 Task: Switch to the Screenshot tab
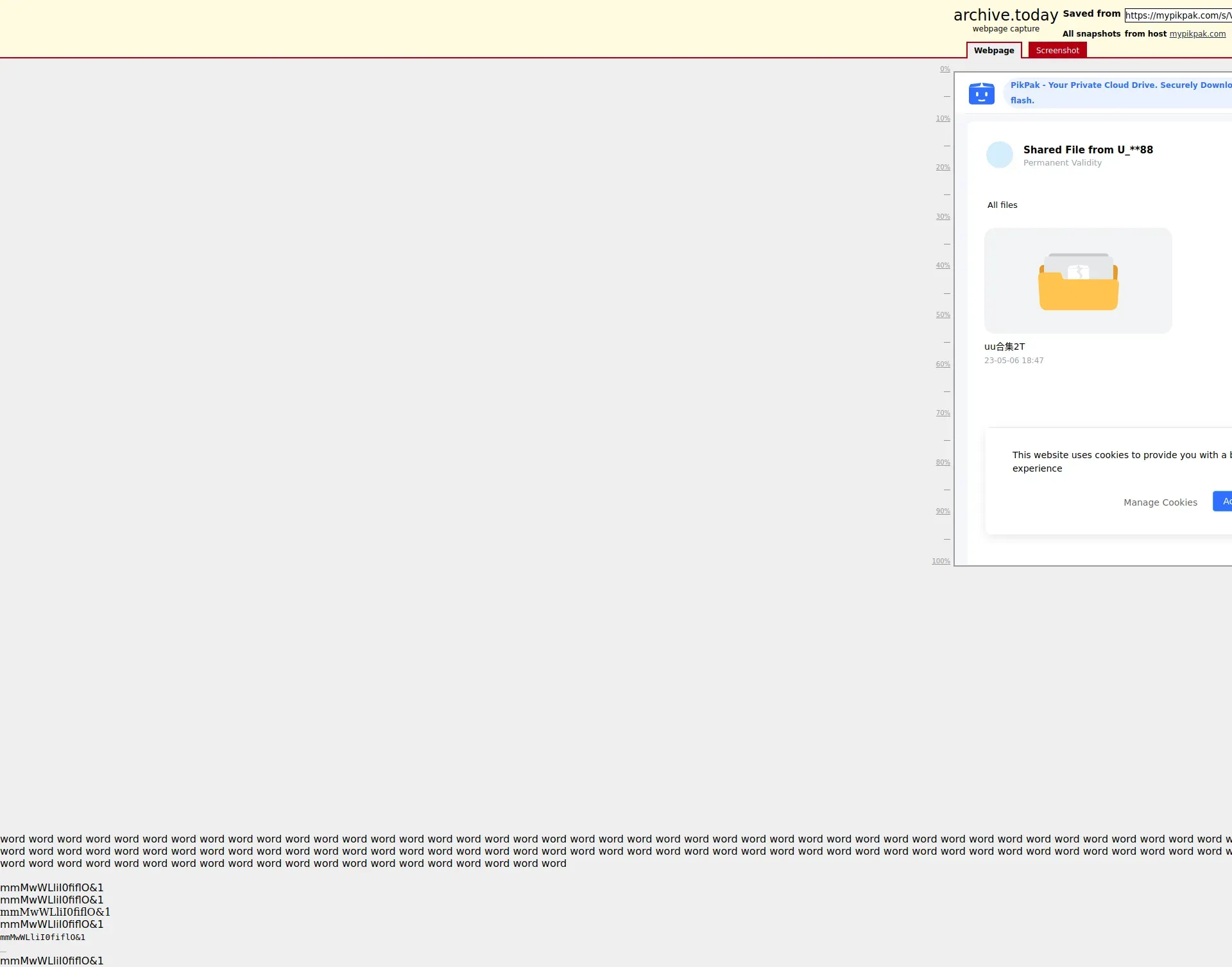point(1057,51)
